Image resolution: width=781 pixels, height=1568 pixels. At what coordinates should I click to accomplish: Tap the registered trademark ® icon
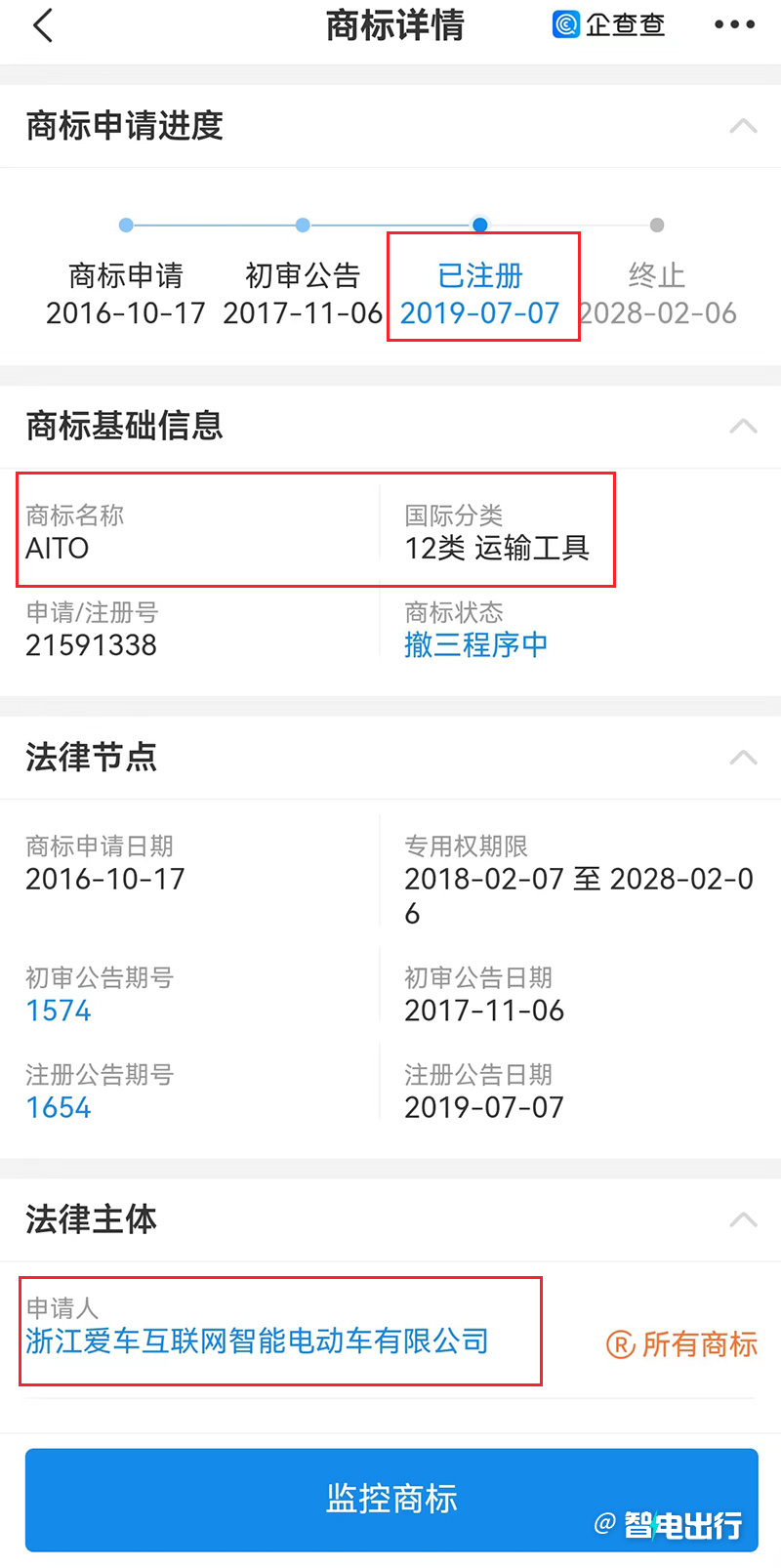click(x=621, y=1344)
